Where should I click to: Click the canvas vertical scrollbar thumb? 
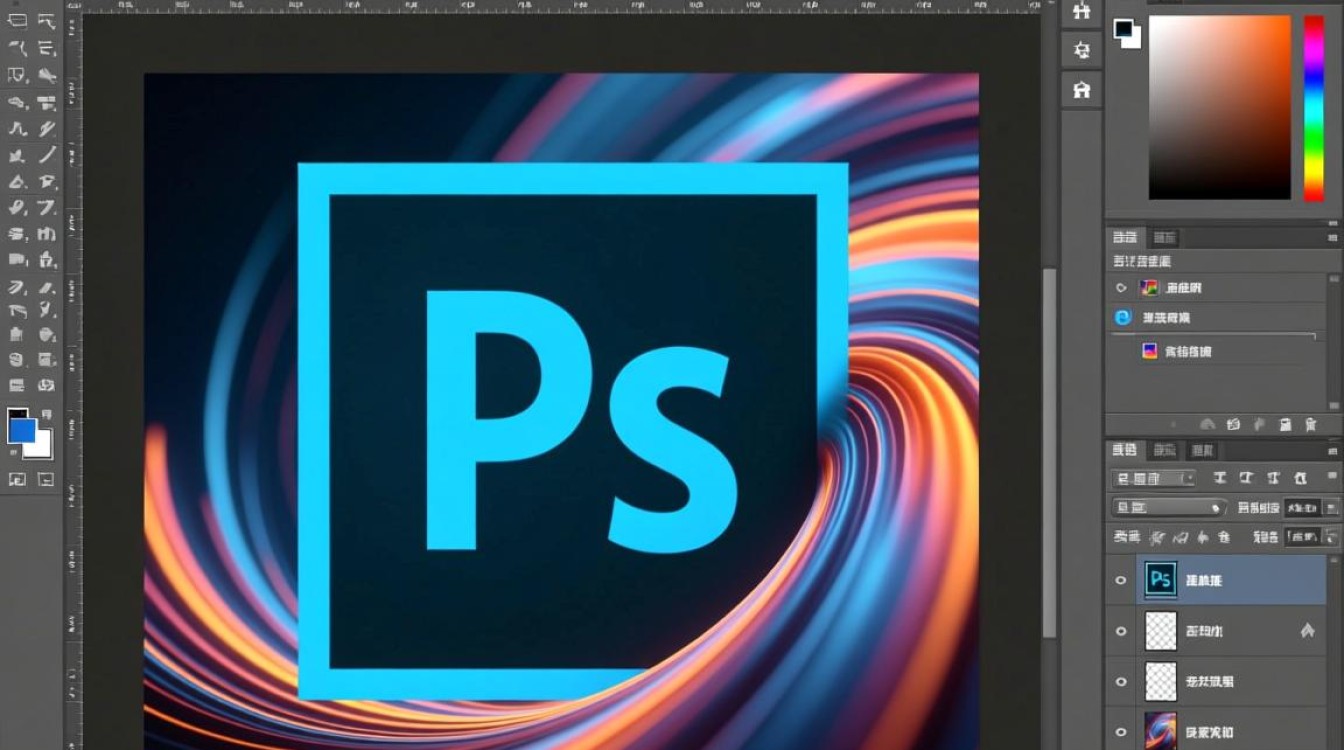tap(1048, 452)
